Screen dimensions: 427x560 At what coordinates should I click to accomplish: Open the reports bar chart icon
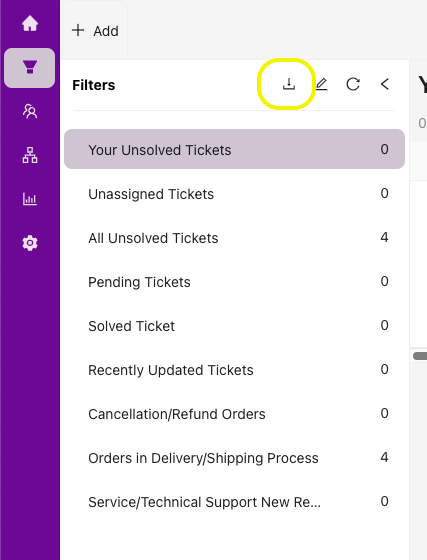30,199
